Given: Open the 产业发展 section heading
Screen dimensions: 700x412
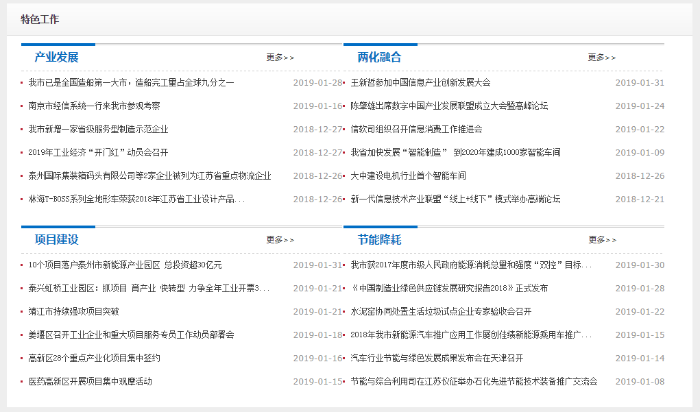Looking at the screenshot, I should 56,57.
